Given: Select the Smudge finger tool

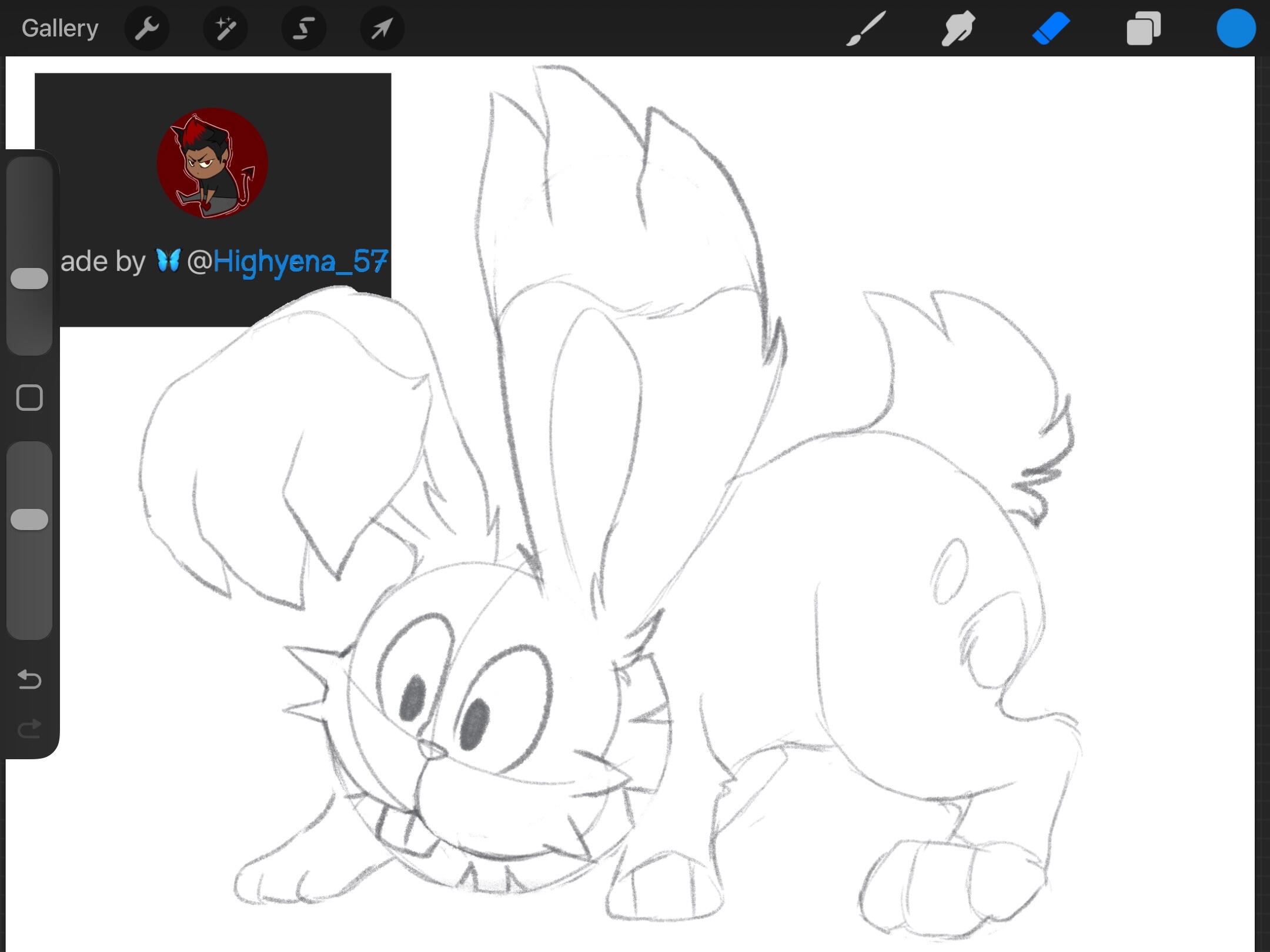Looking at the screenshot, I should 958,28.
